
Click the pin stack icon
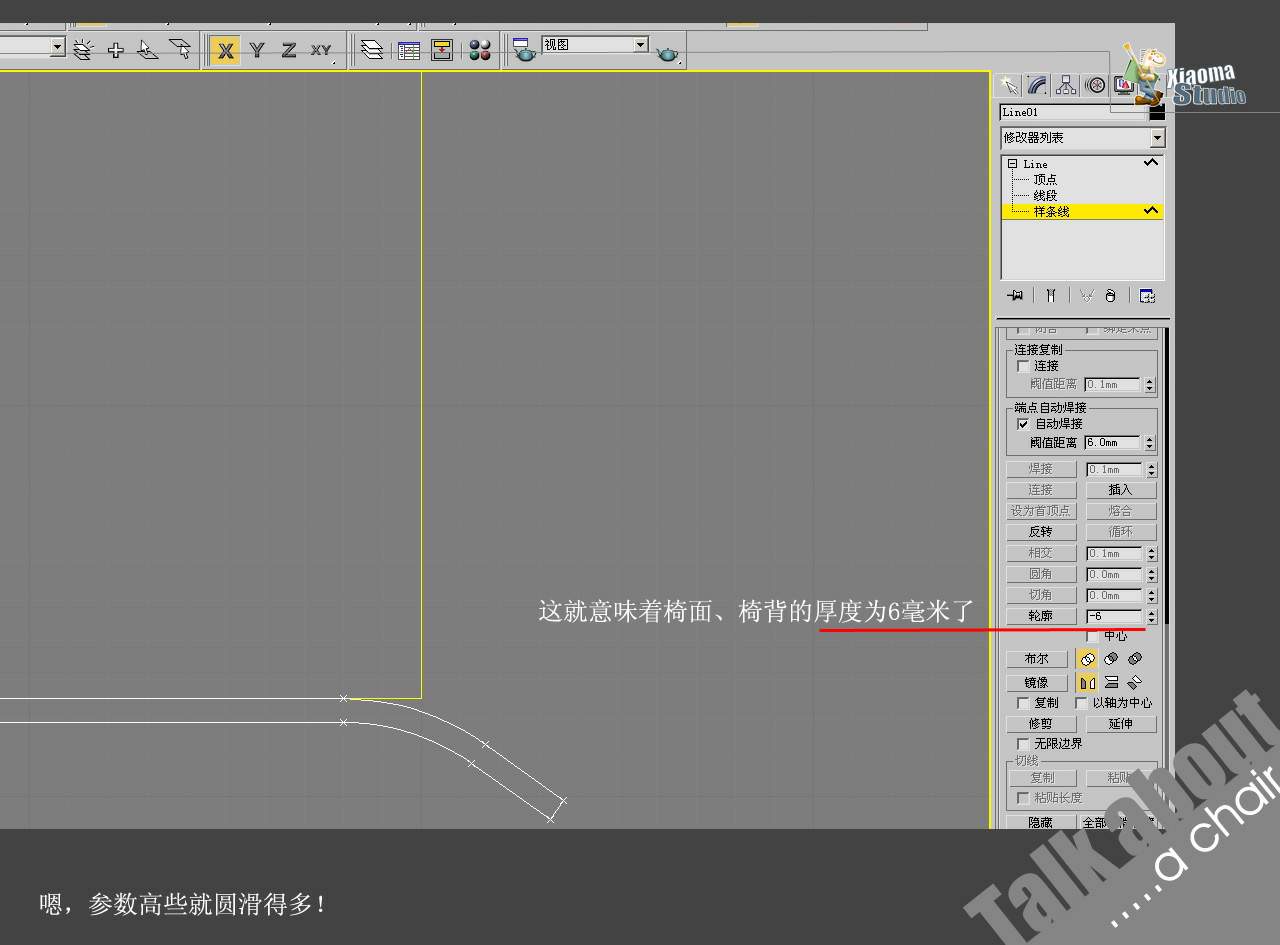(x=1016, y=296)
